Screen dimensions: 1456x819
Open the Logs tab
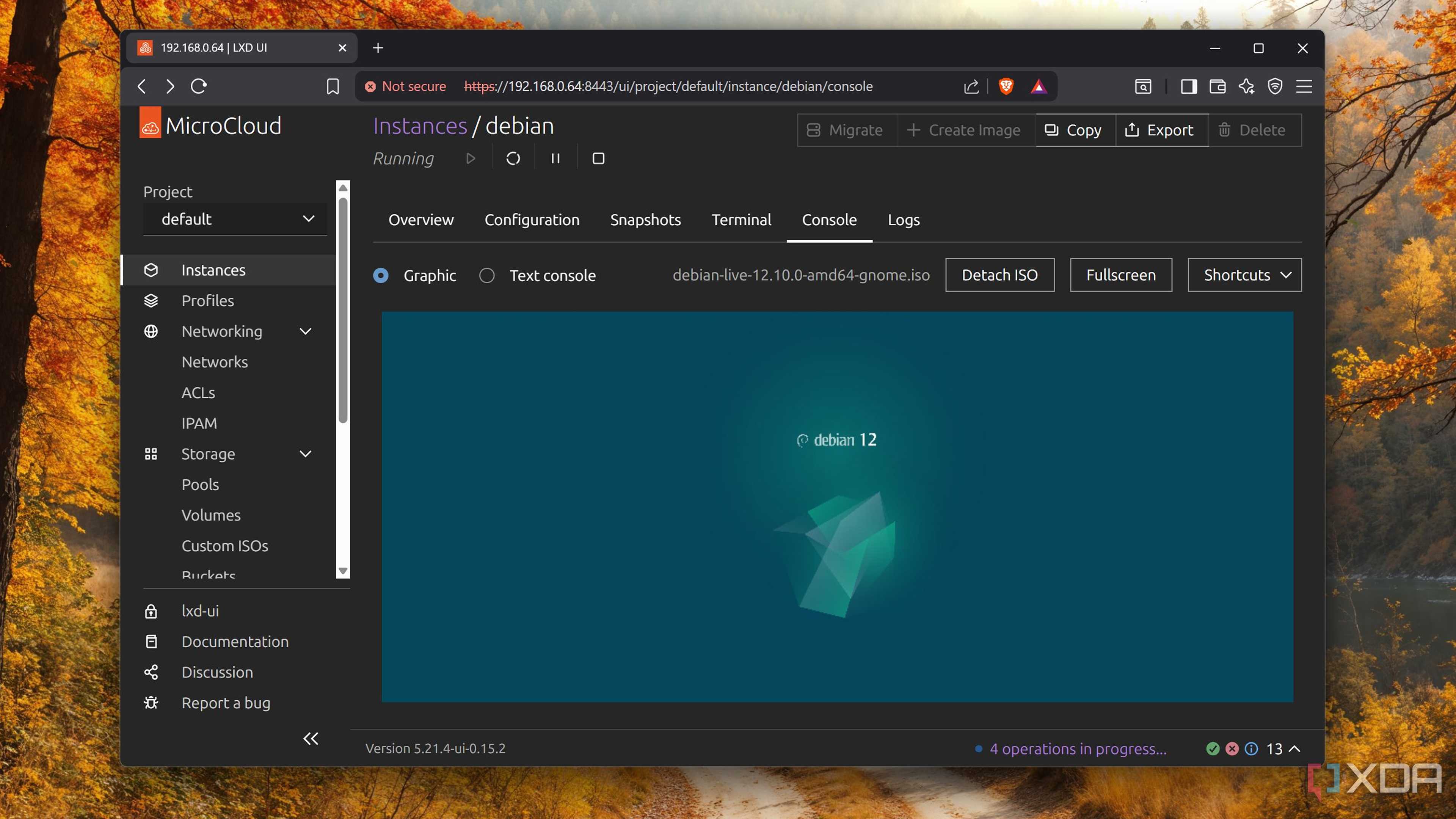pos(903,219)
